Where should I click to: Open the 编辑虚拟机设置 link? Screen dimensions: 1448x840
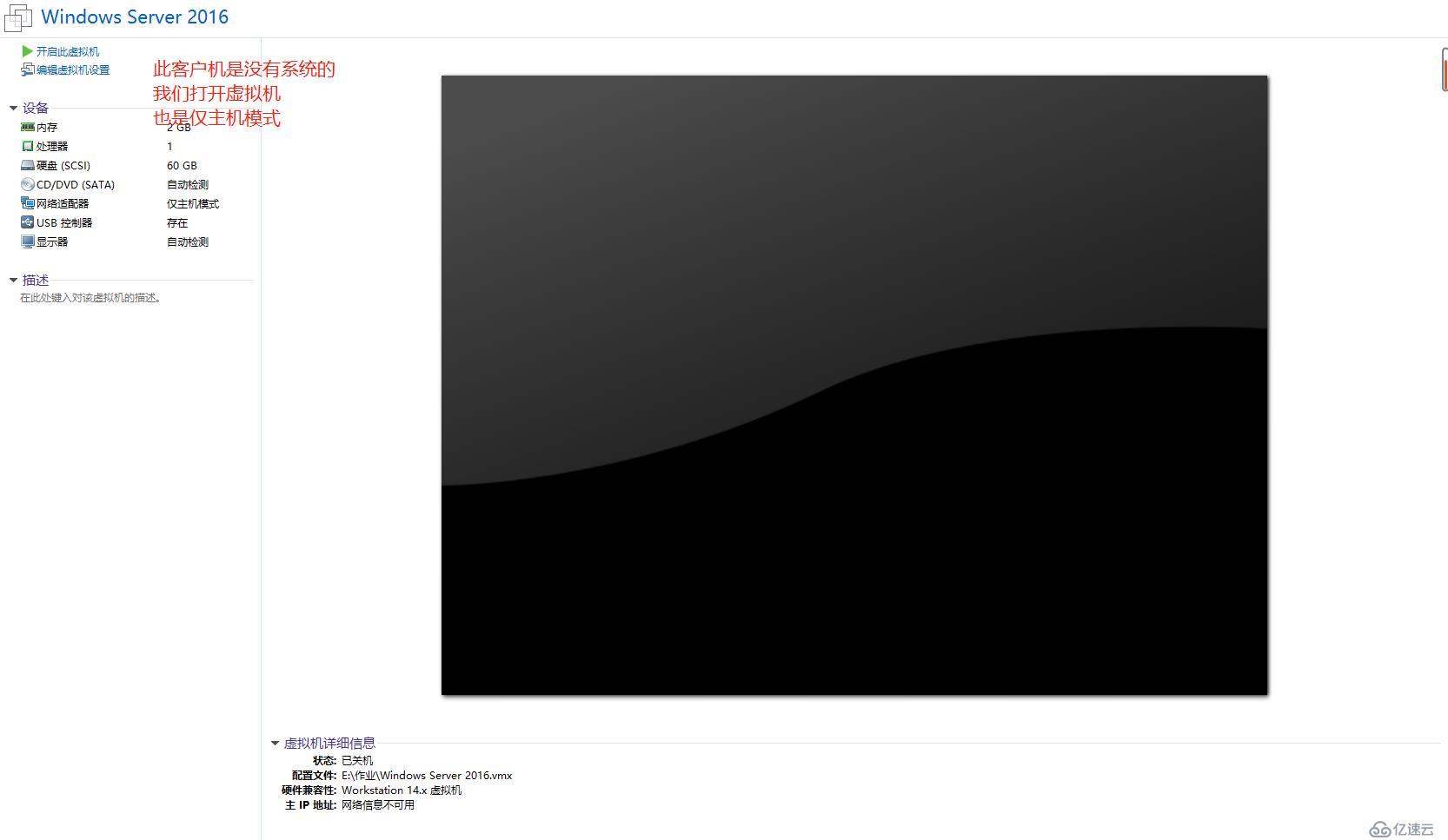(x=73, y=69)
